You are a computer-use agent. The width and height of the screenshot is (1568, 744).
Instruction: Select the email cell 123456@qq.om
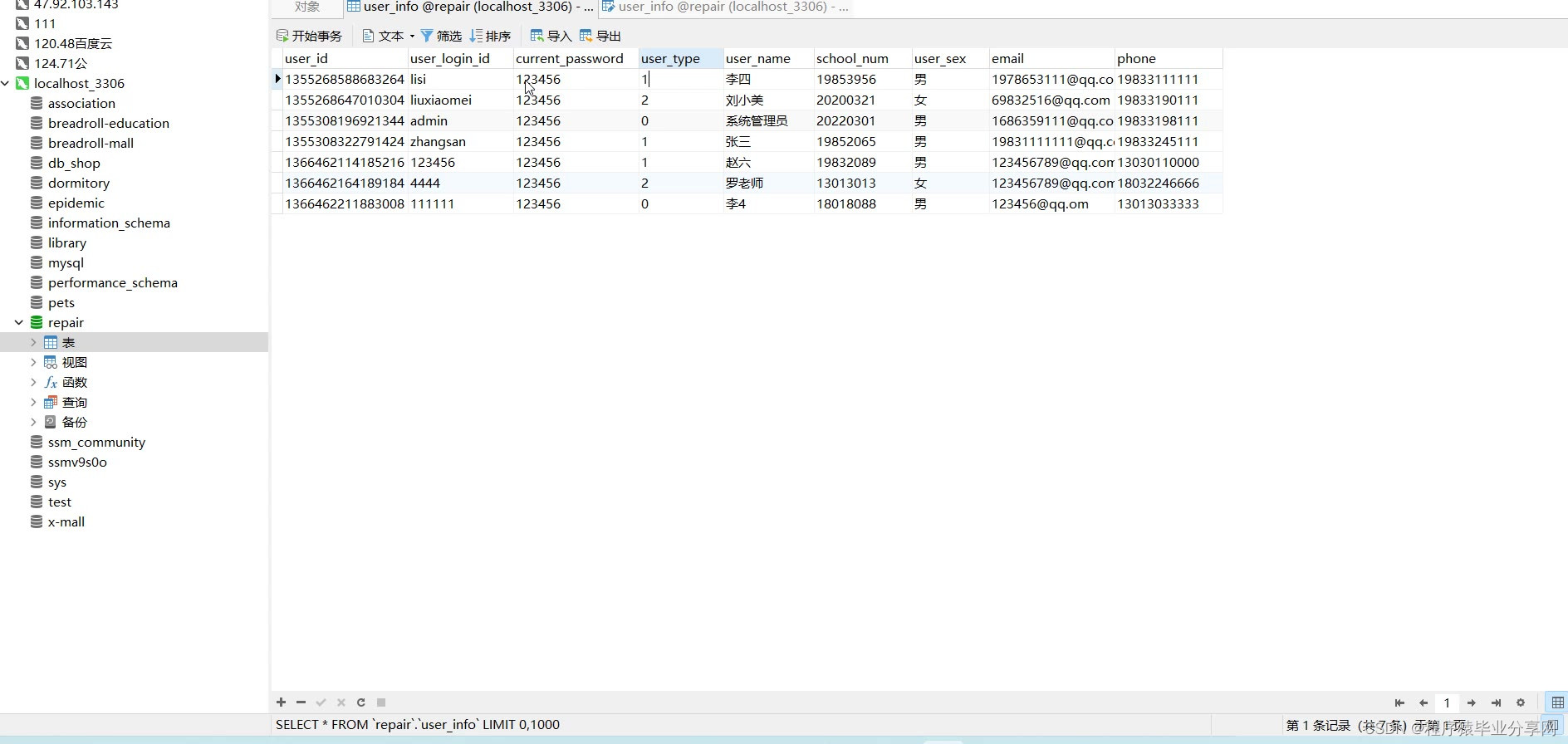click(1051, 203)
